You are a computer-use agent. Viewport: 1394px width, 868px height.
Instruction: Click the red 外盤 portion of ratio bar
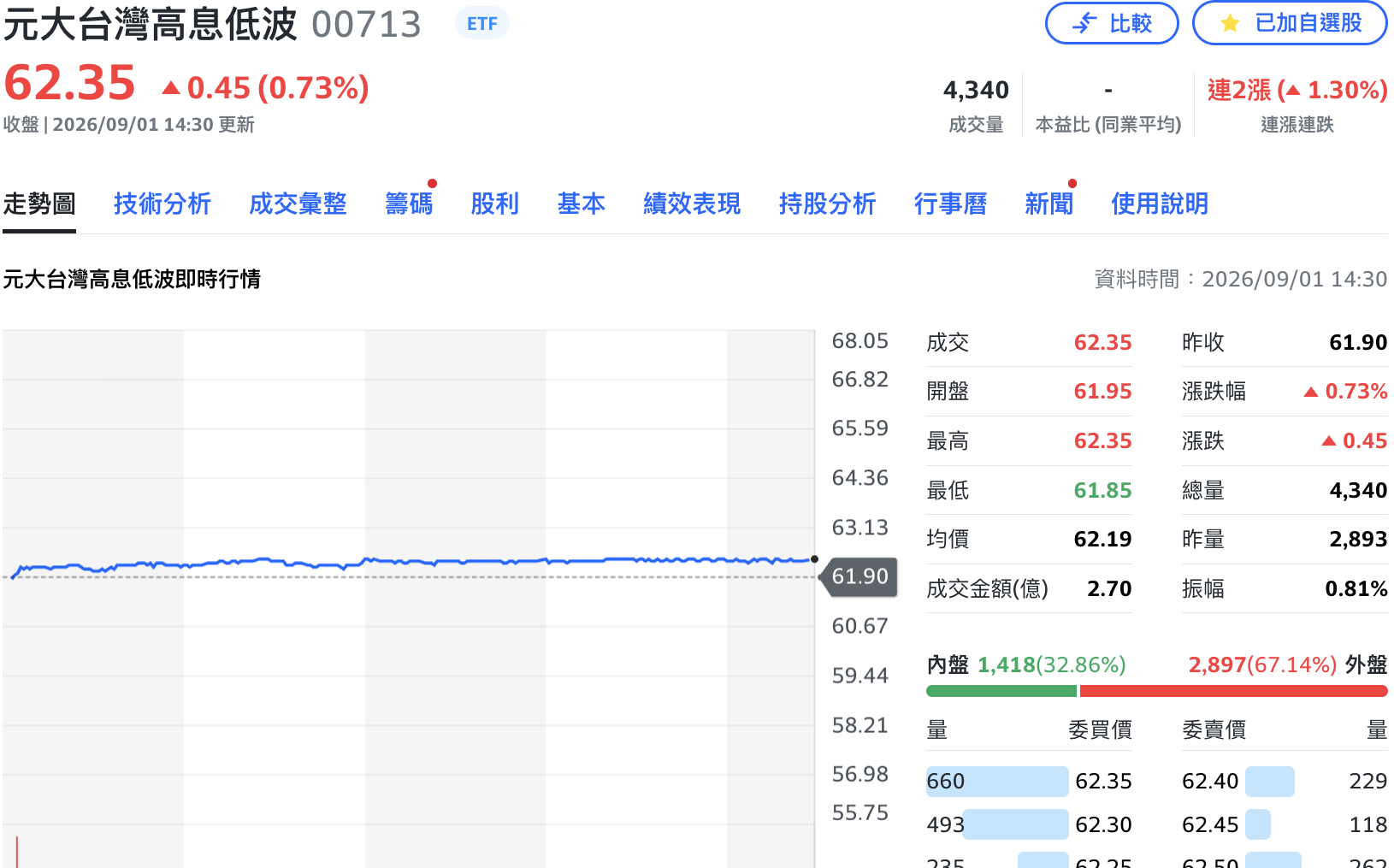1233,691
